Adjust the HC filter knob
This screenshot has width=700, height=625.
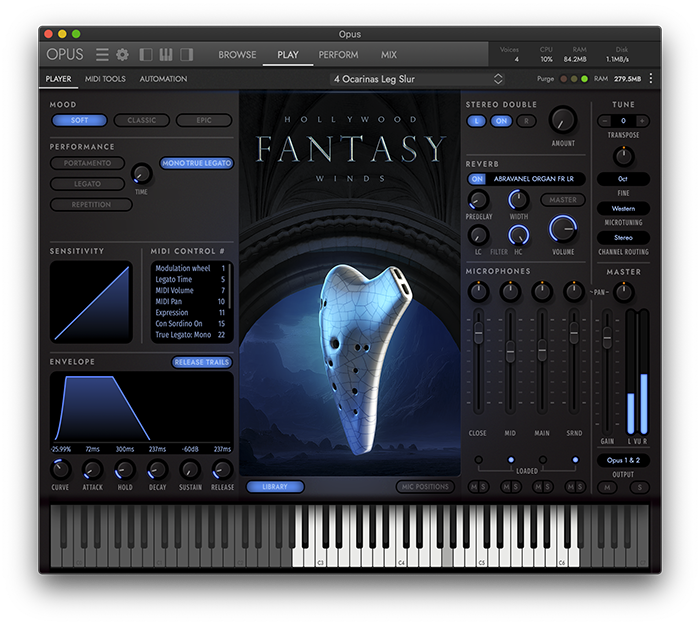(x=518, y=235)
